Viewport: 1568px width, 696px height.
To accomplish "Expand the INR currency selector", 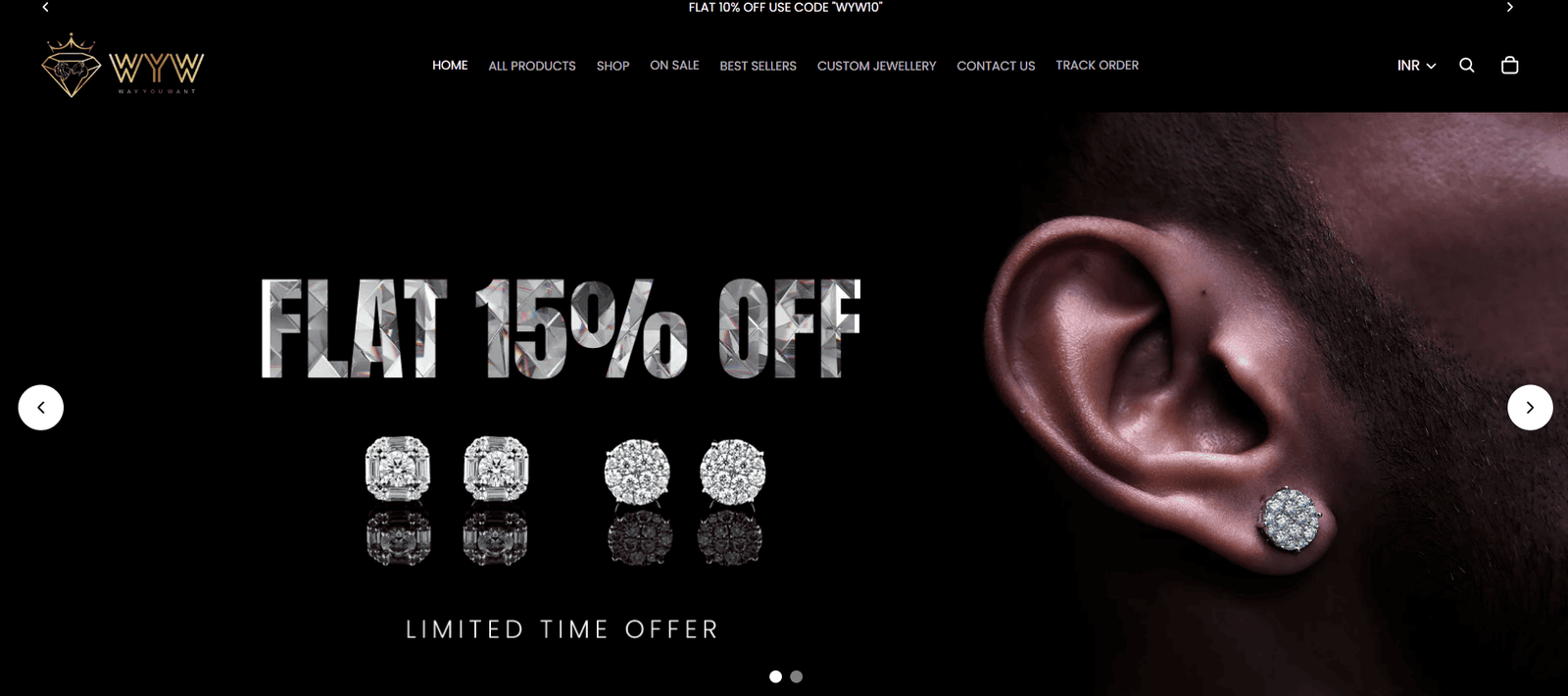I will [x=1416, y=66].
